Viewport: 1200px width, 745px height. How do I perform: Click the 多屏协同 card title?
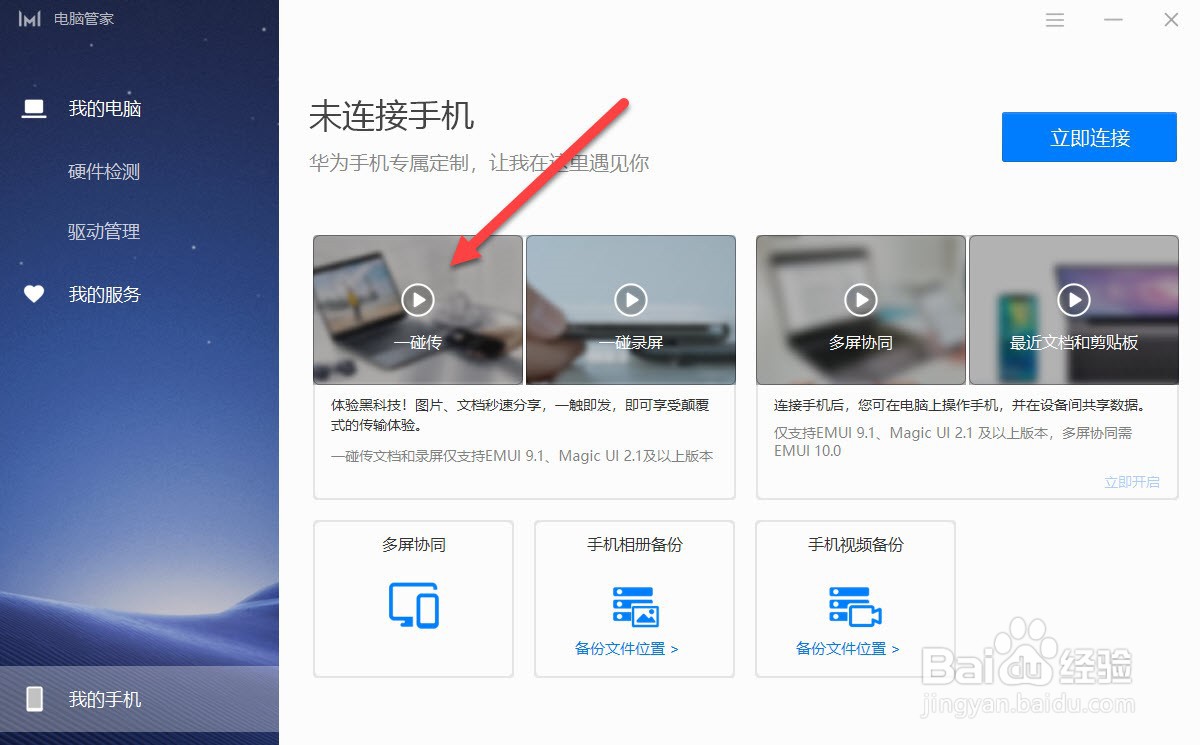(x=414, y=545)
